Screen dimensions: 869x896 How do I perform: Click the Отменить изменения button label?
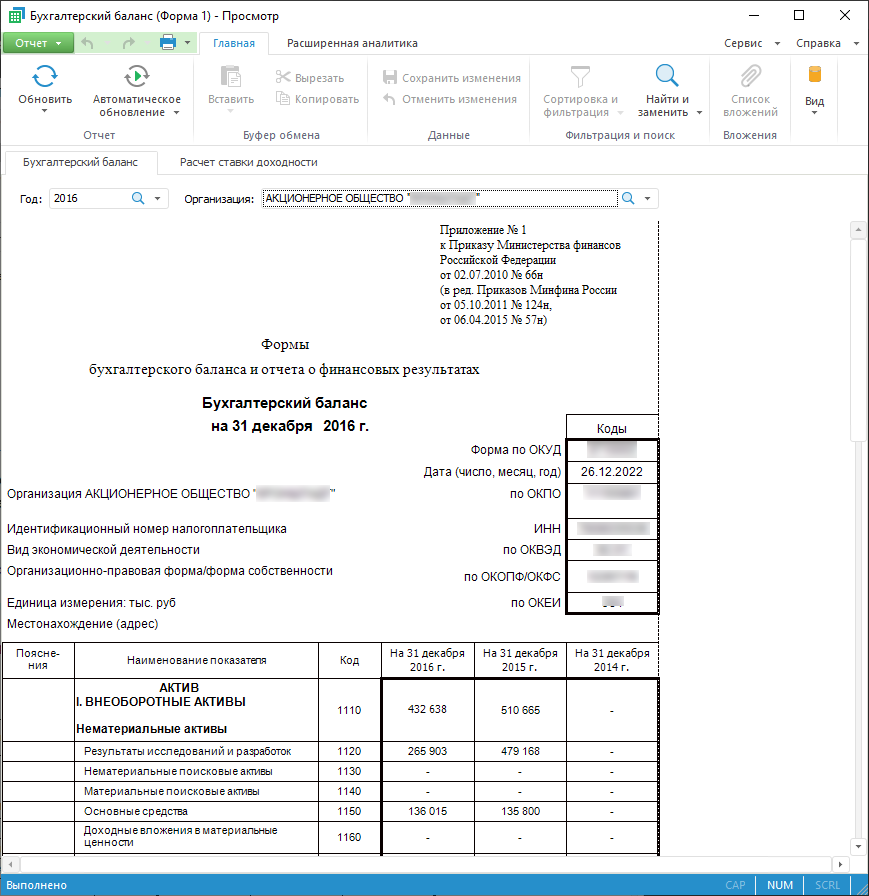coord(459,99)
